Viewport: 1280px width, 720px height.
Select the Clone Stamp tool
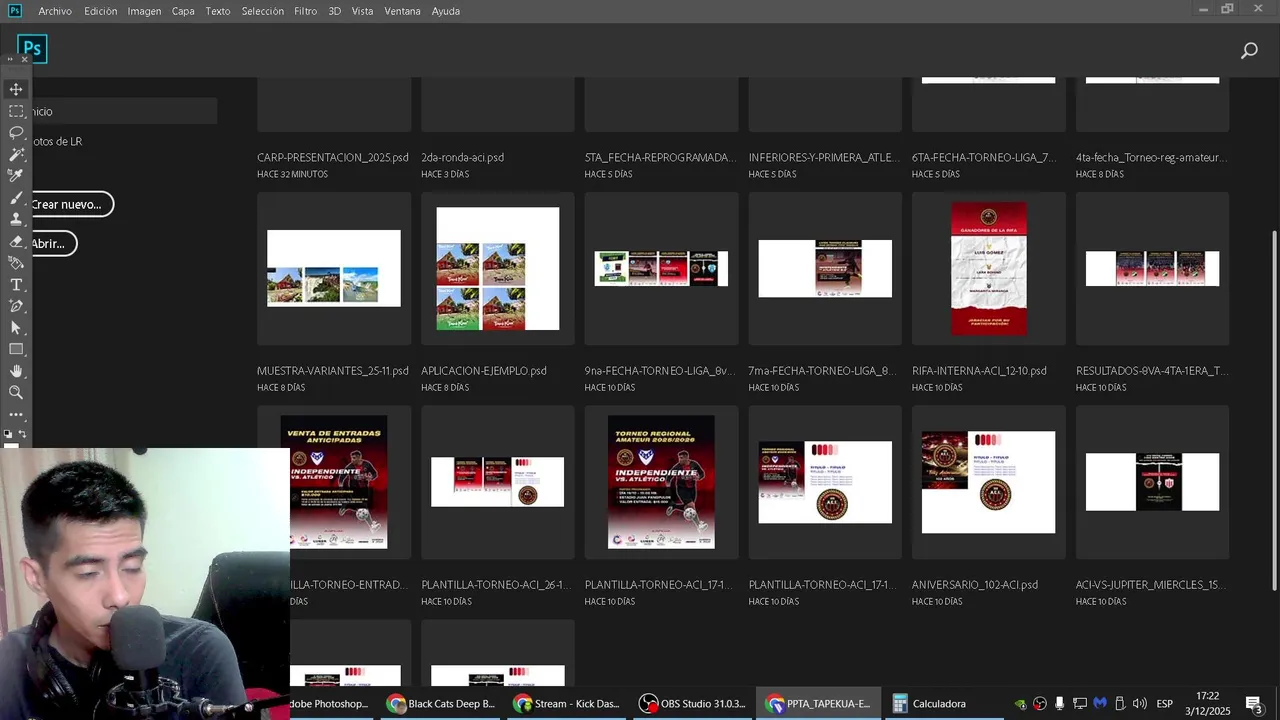click(x=16, y=219)
